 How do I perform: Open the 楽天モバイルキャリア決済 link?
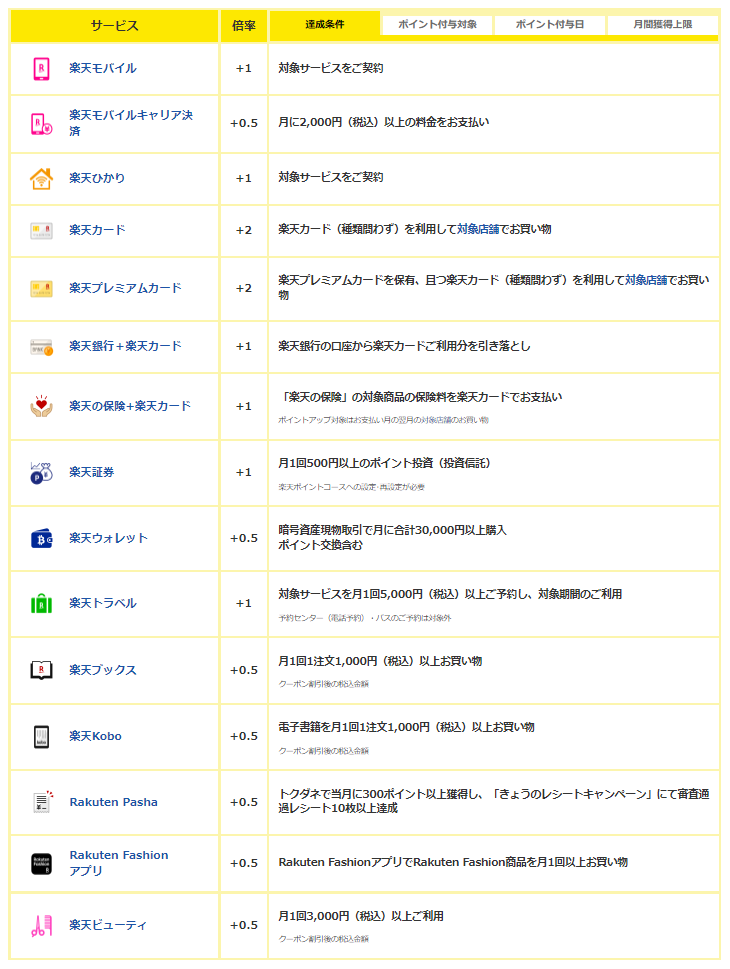[x=131, y=123]
